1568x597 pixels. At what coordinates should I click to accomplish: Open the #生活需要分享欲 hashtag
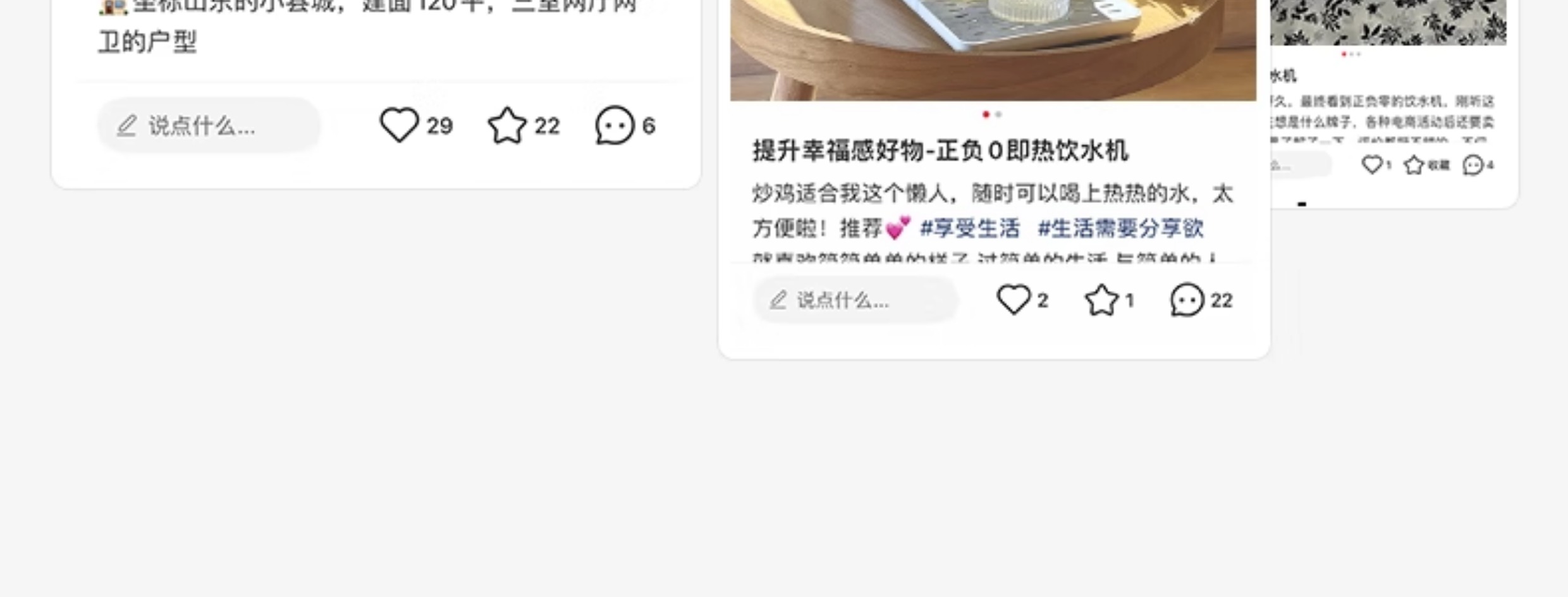(1120, 228)
